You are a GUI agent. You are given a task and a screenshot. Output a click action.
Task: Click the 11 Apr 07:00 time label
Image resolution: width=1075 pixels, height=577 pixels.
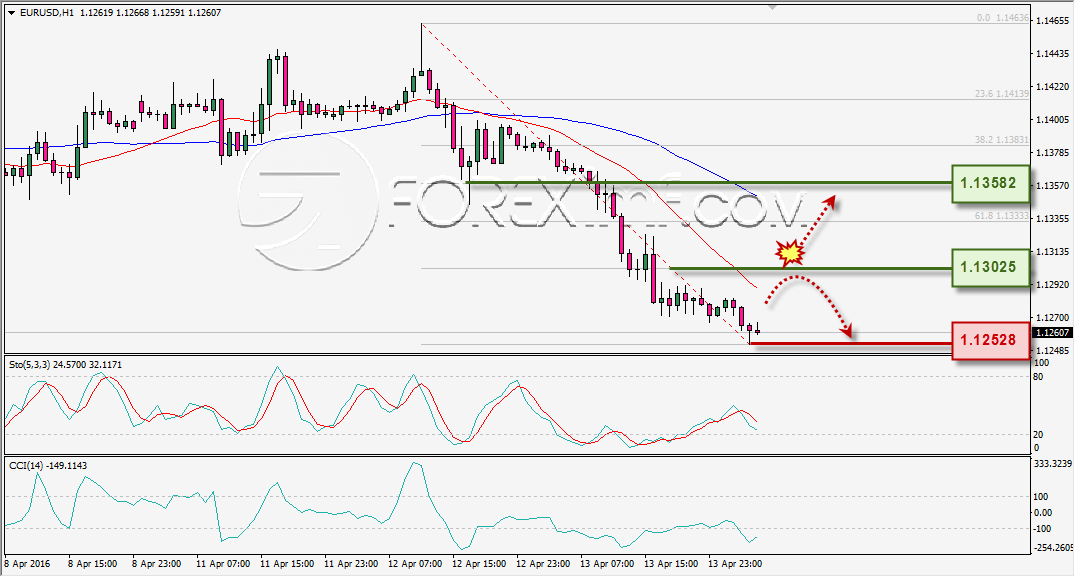pyautogui.click(x=223, y=563)
